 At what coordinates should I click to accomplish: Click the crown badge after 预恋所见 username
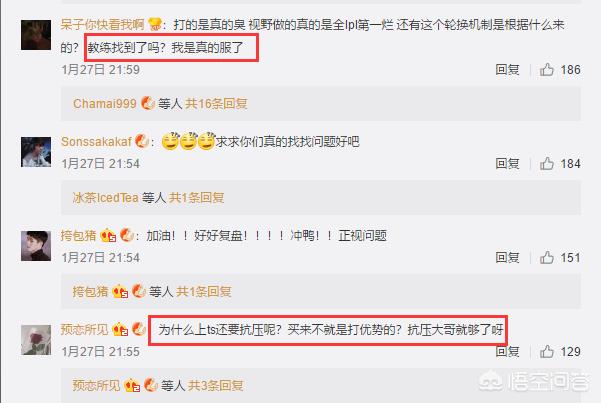[x=120, y=329]
